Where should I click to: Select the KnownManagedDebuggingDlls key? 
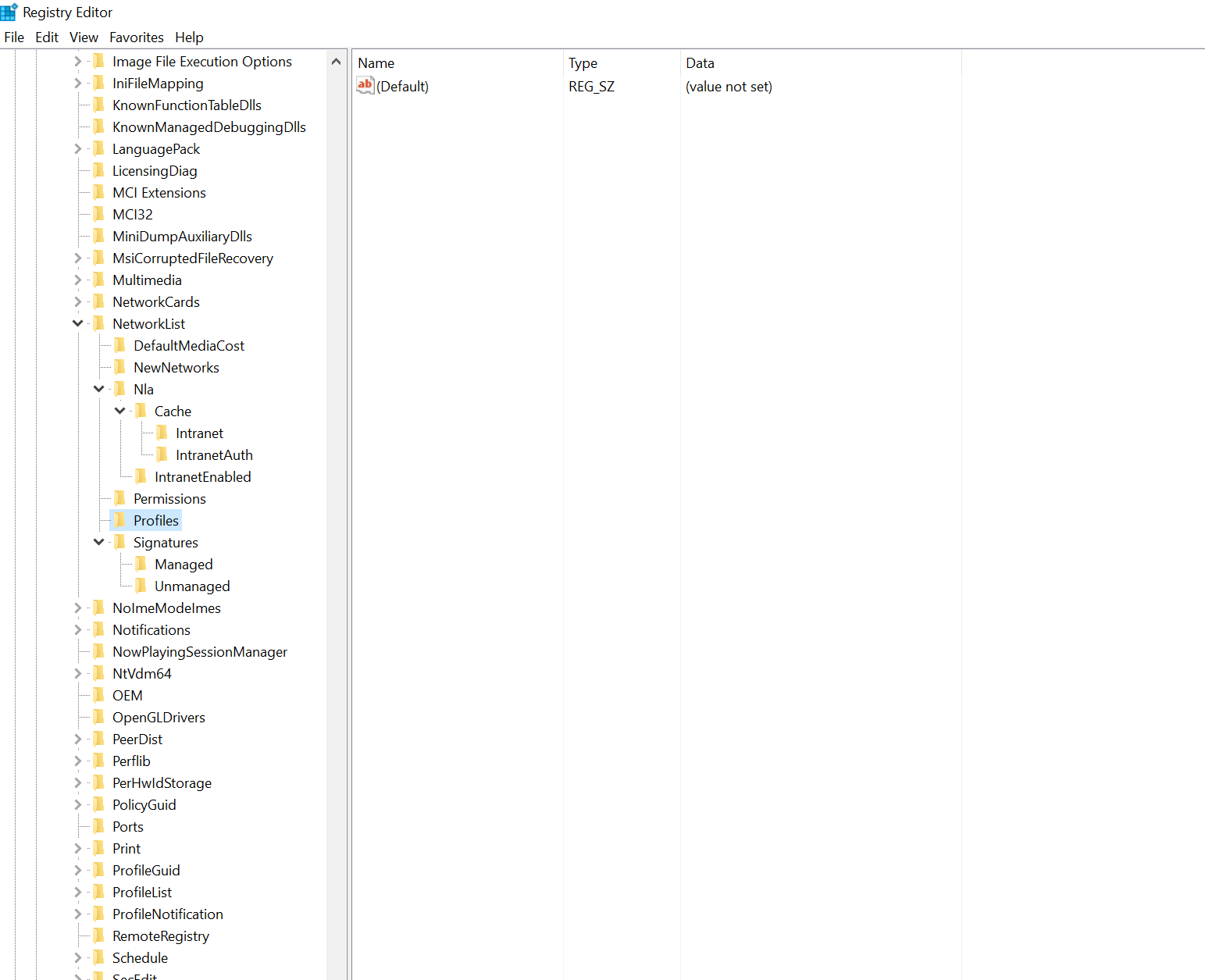[x=209, y=127]
